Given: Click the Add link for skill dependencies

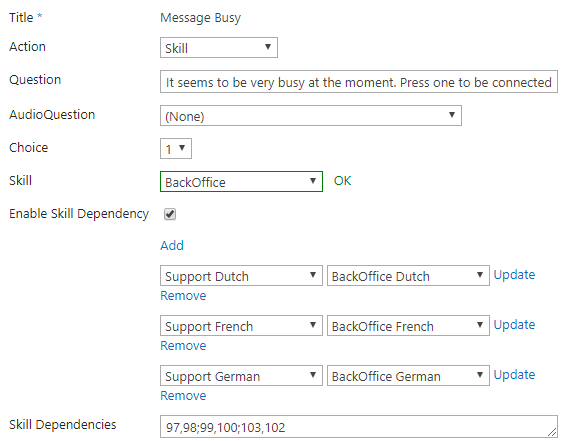Looking at the screenshot, I should [172, 245].
